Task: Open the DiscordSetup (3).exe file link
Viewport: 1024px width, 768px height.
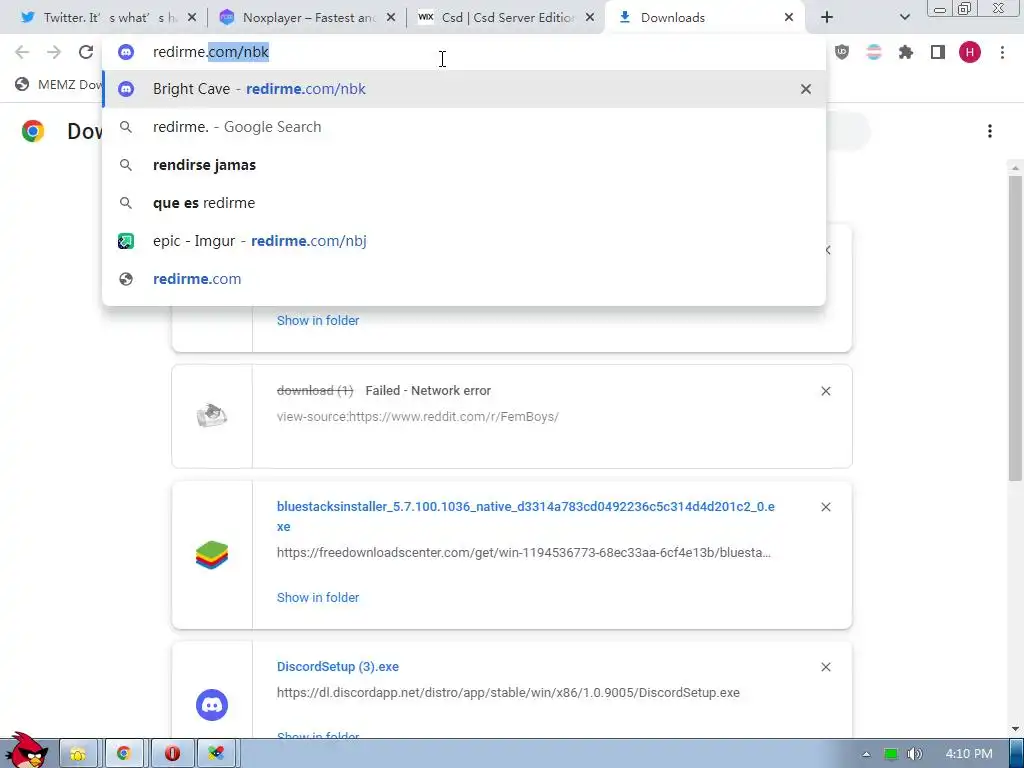Action: tap(338, 667)
